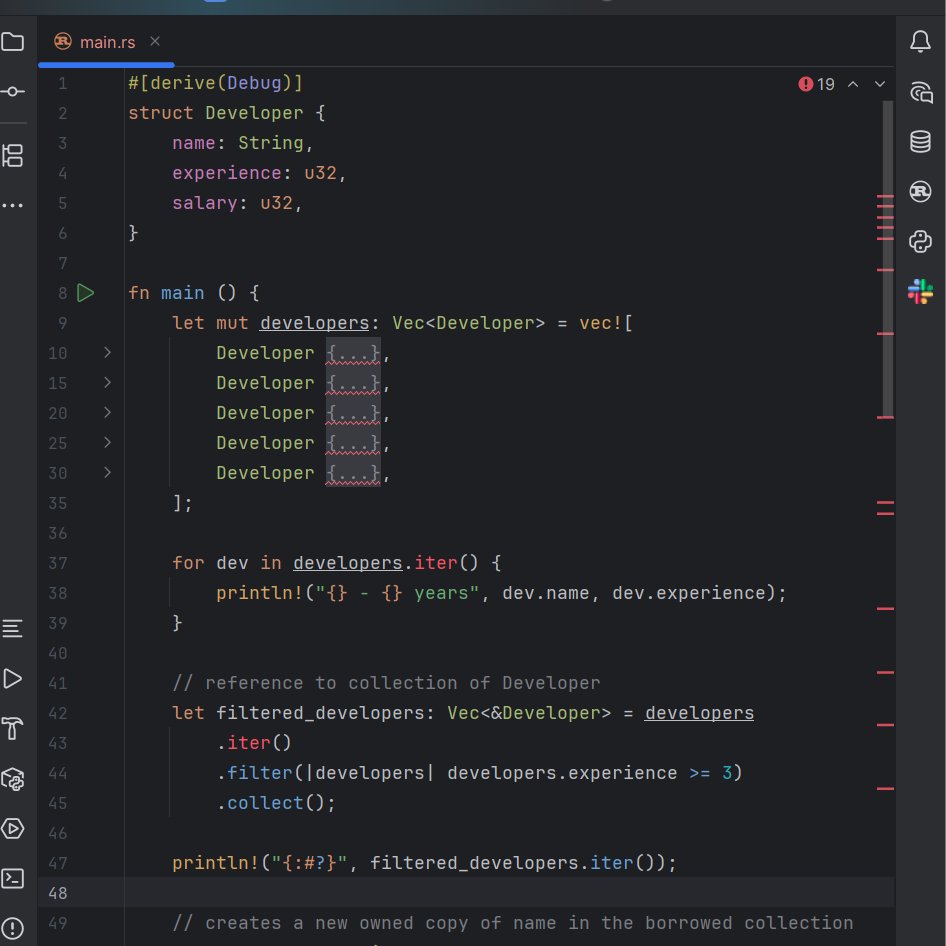Open the Structure tool window

pyautogui.click(x=13, y=156)
